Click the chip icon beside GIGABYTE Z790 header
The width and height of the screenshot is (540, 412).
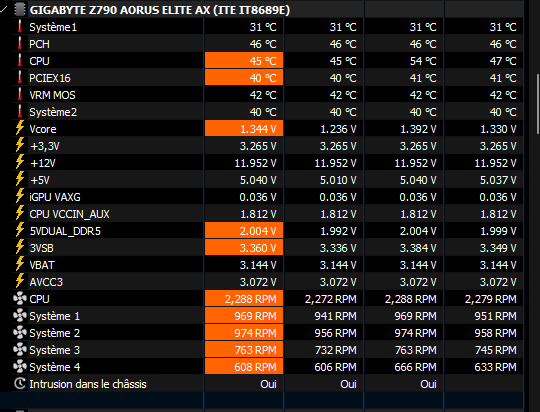[20, 10]
